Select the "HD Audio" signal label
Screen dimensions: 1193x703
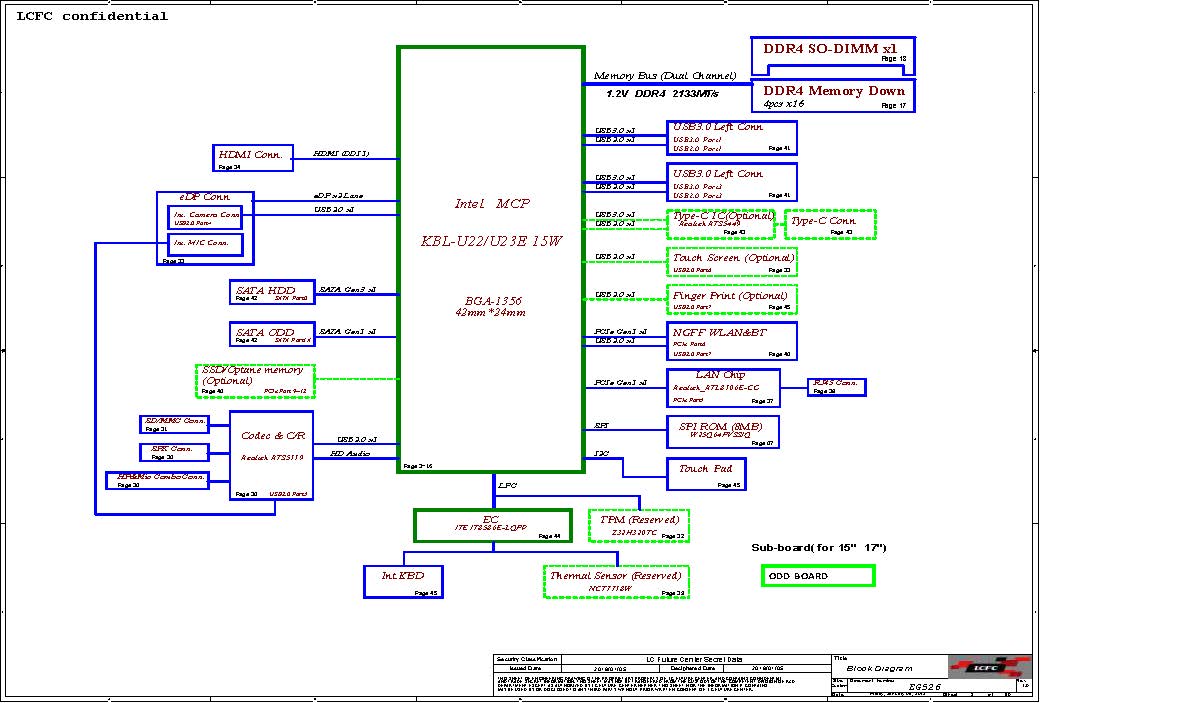coord(350,453)
